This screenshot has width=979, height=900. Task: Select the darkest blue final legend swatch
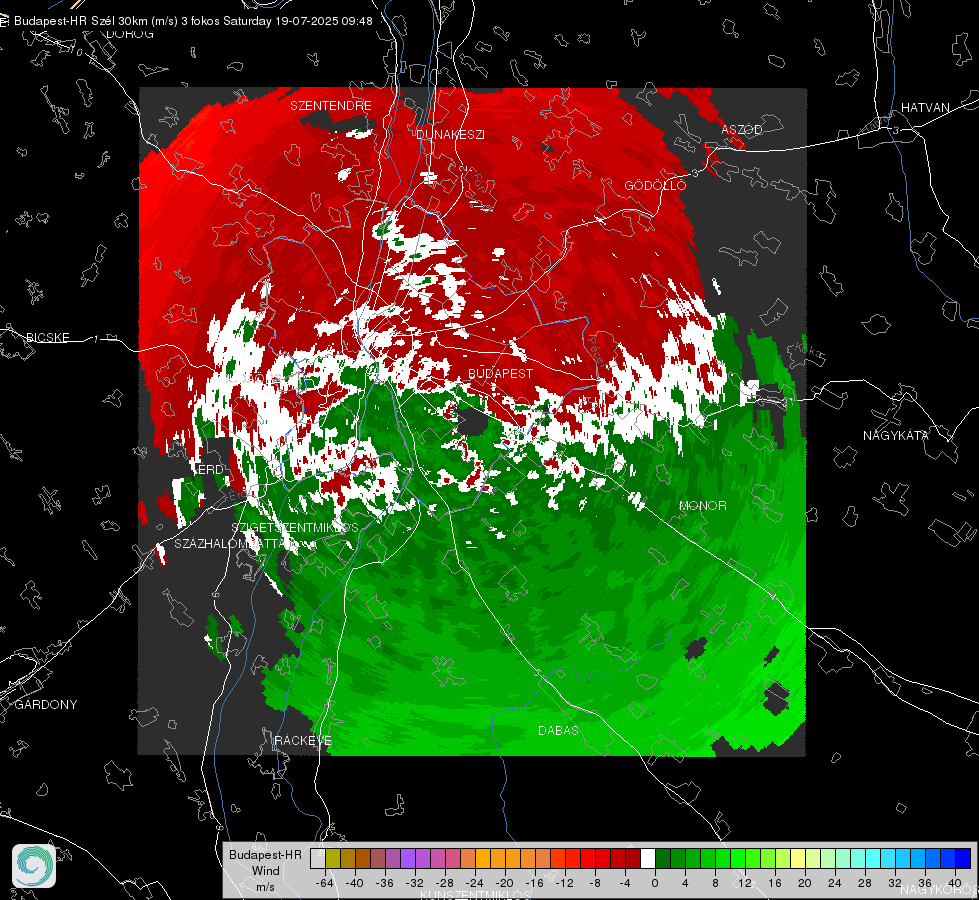pos(963,858)
